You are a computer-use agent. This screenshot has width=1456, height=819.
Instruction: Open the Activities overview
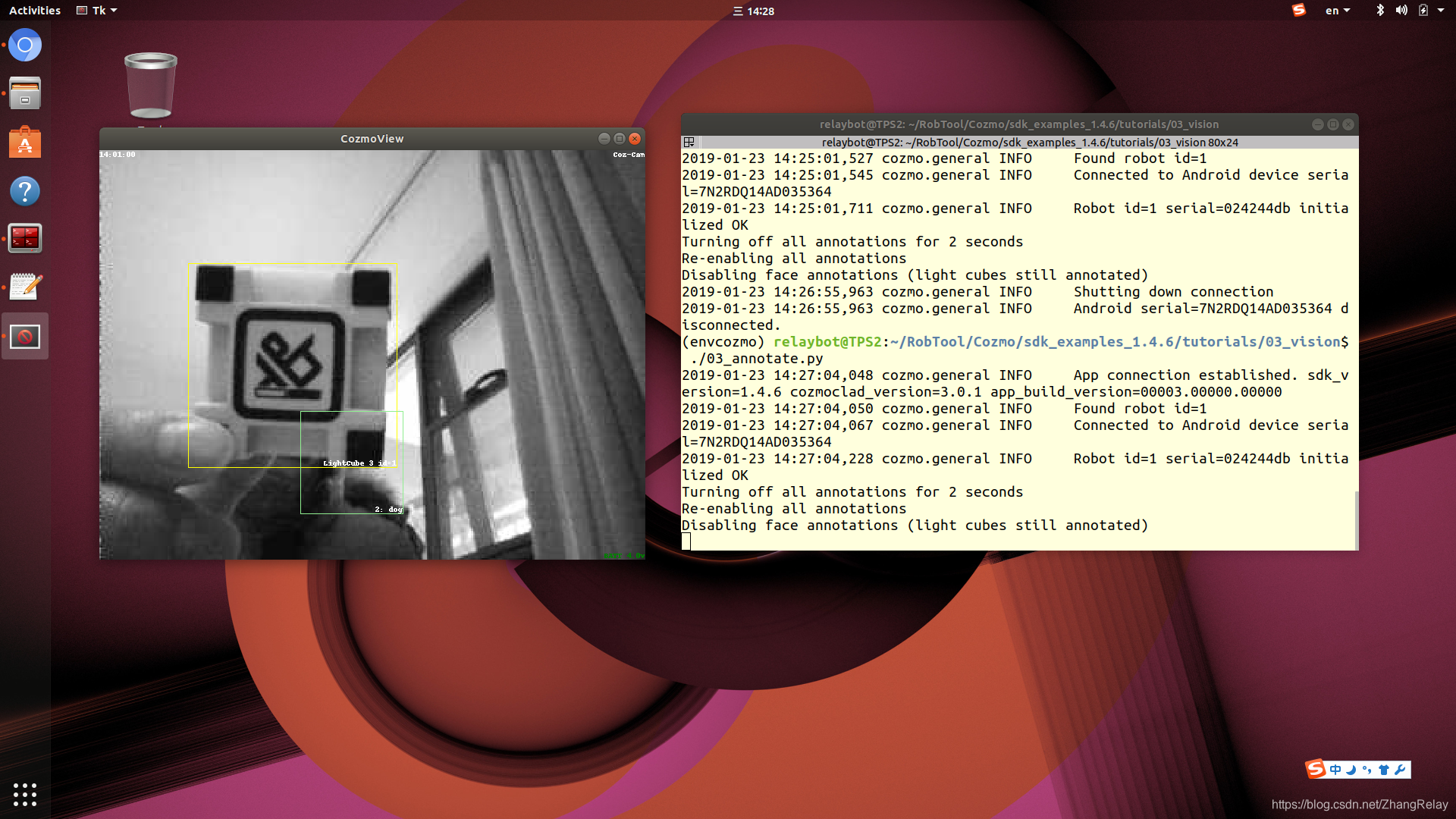(x=35, y=11)
